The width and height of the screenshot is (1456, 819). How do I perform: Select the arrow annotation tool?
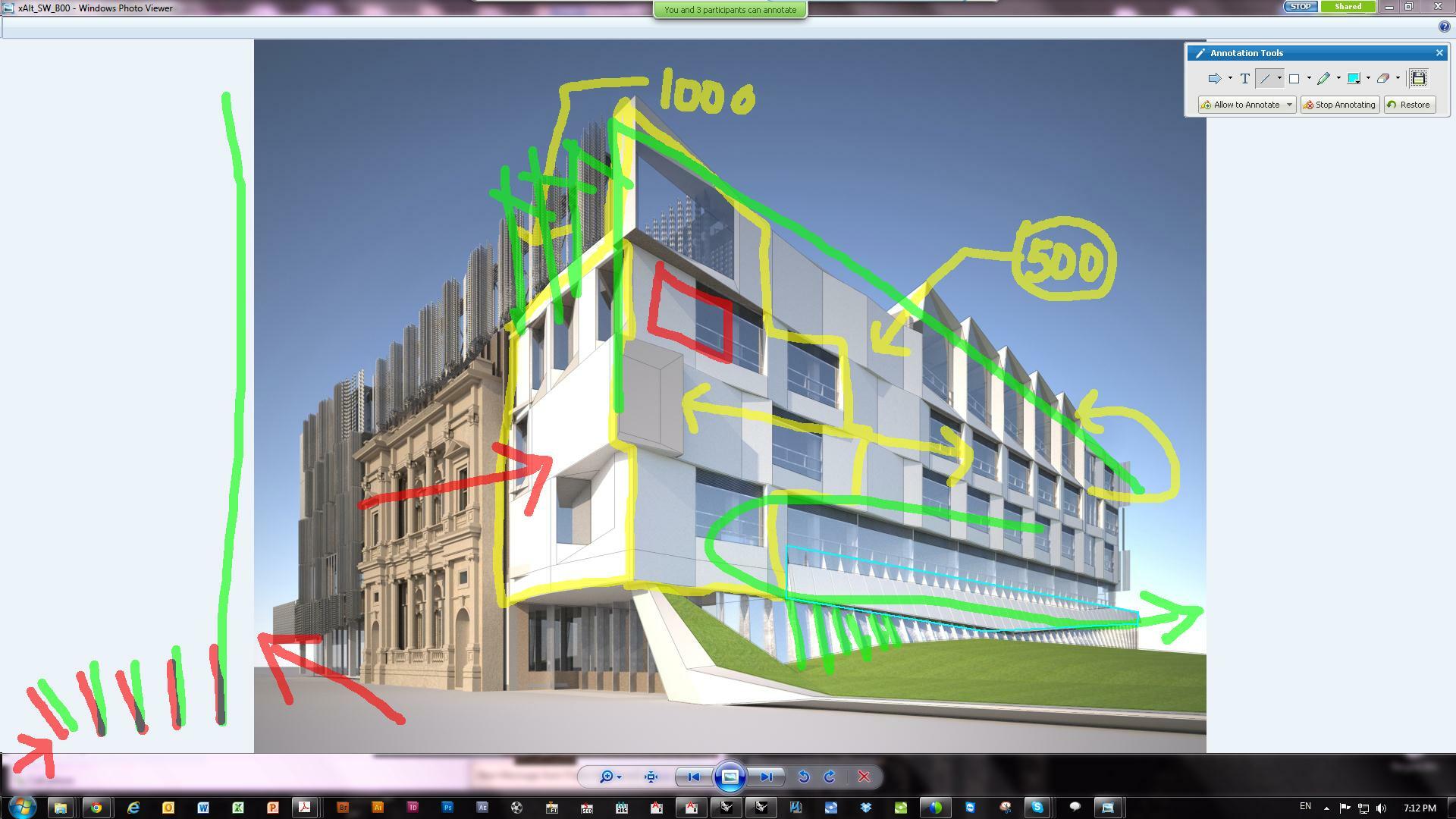point(1214,78)
